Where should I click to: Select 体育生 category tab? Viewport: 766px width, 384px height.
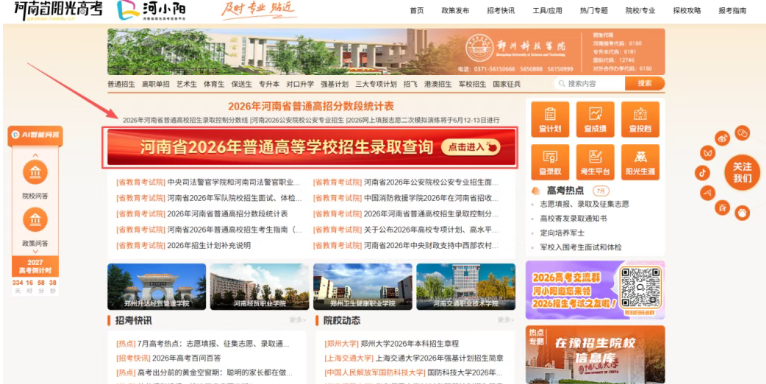(x=214, y=84)
